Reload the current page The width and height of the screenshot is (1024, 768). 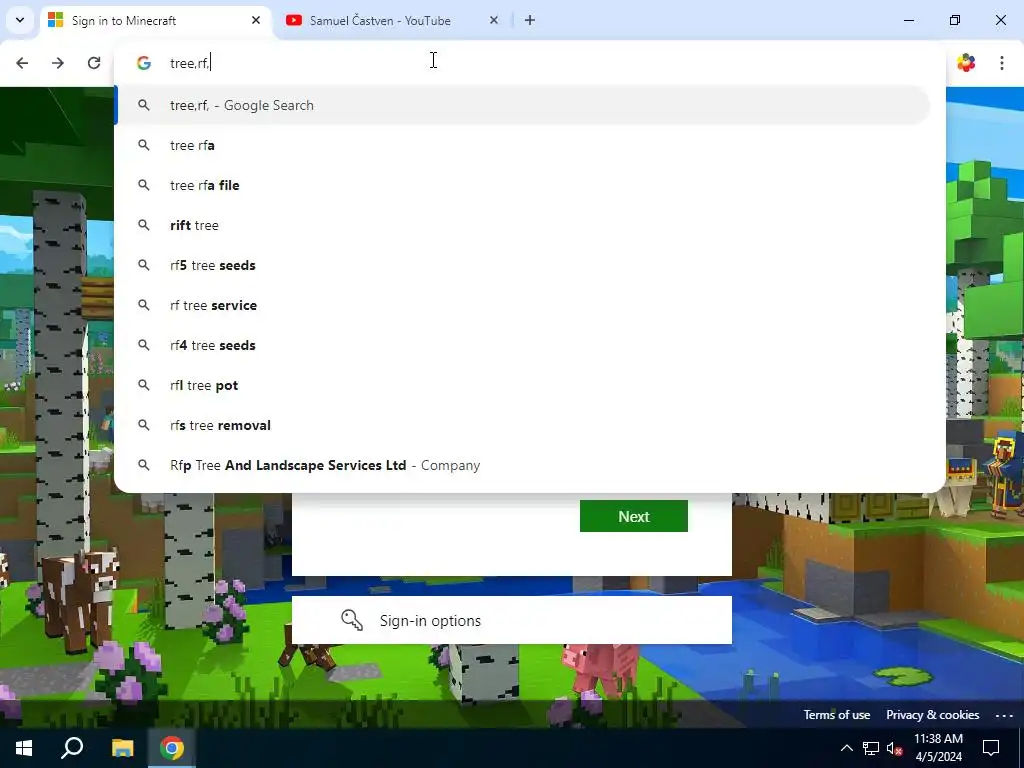point(94,63)
